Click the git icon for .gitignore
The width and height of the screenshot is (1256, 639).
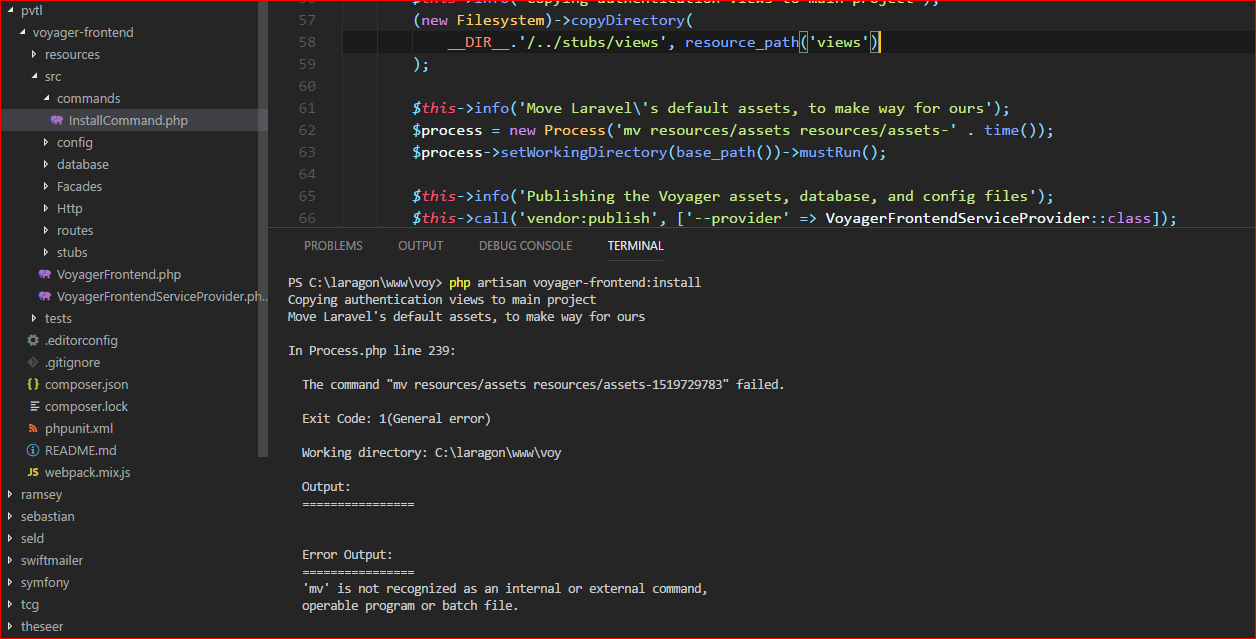click(x=33, y=362)
